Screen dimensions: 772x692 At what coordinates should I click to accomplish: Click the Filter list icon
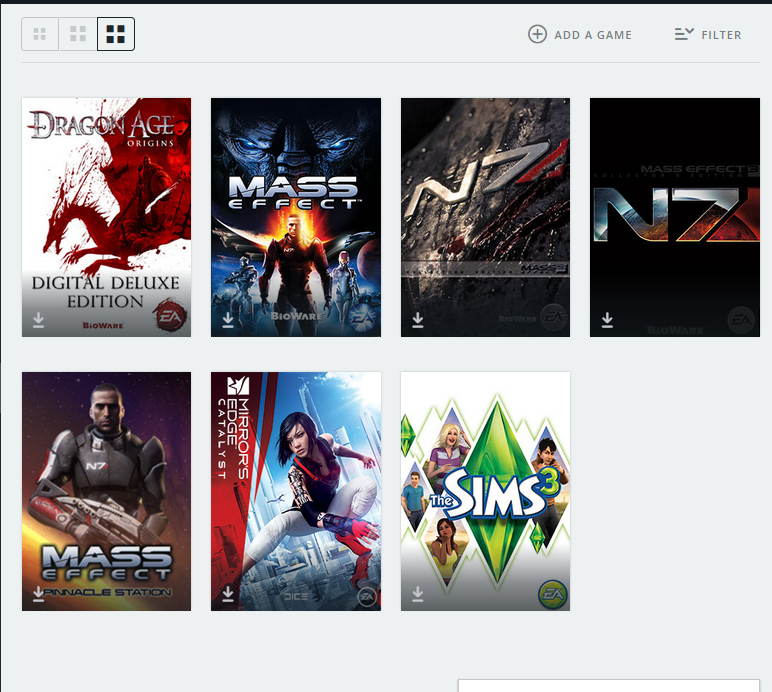(684, 34)
